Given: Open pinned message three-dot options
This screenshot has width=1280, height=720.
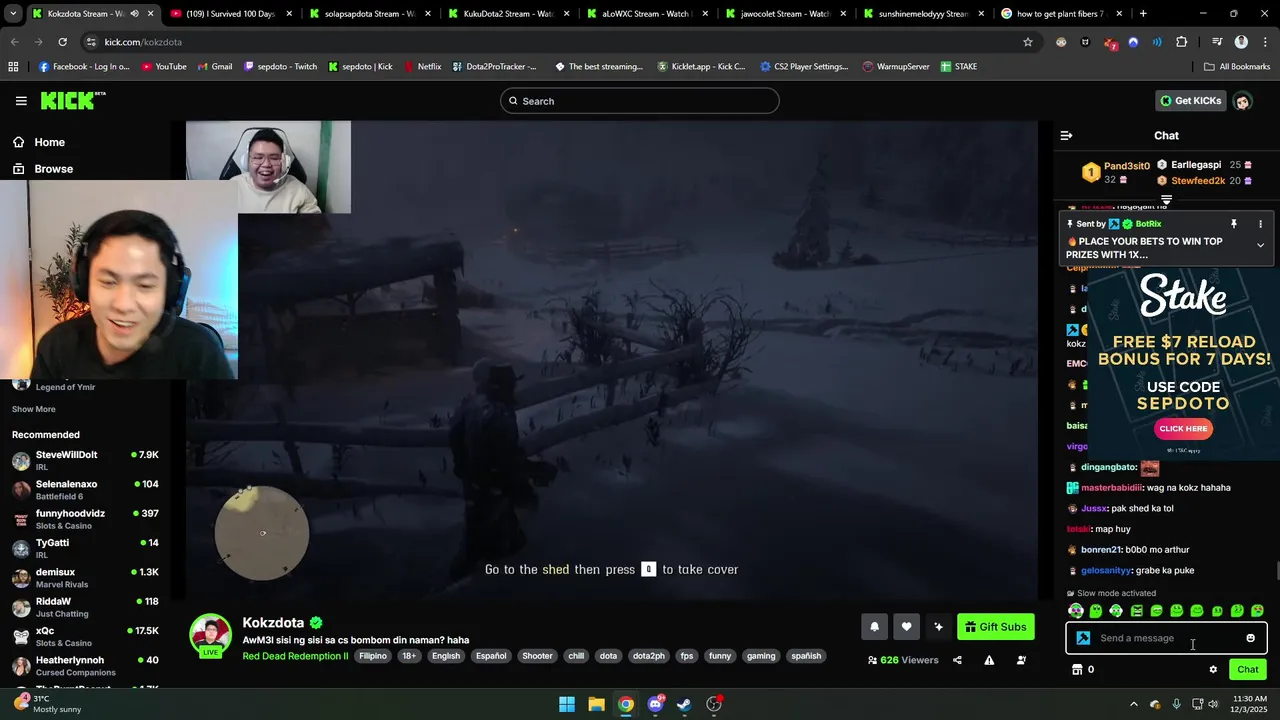Looking at the screenshot, I should [x=1260, y=224].
